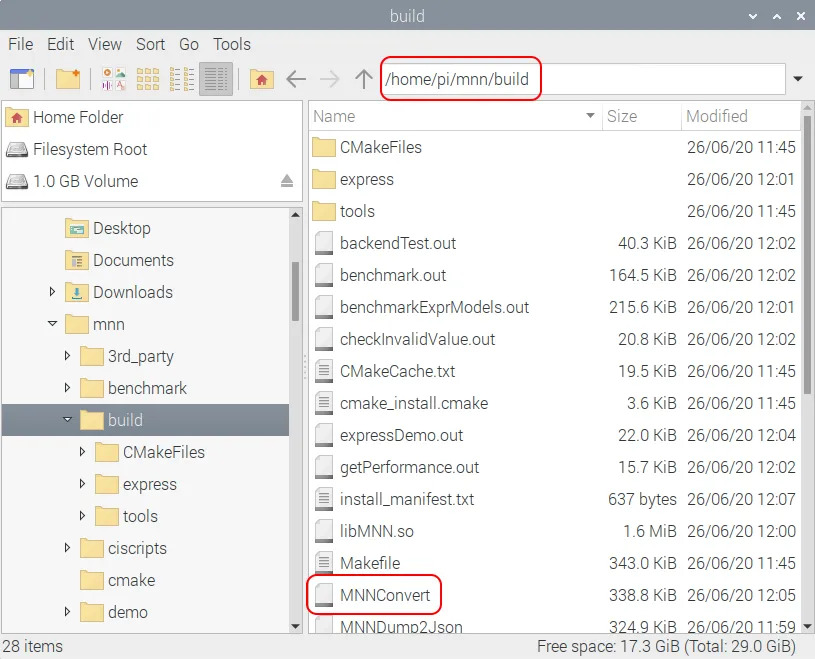This screenshot has height=659, width=815.
Task: Expand the Downloads tree node
Action: [52, 292]
